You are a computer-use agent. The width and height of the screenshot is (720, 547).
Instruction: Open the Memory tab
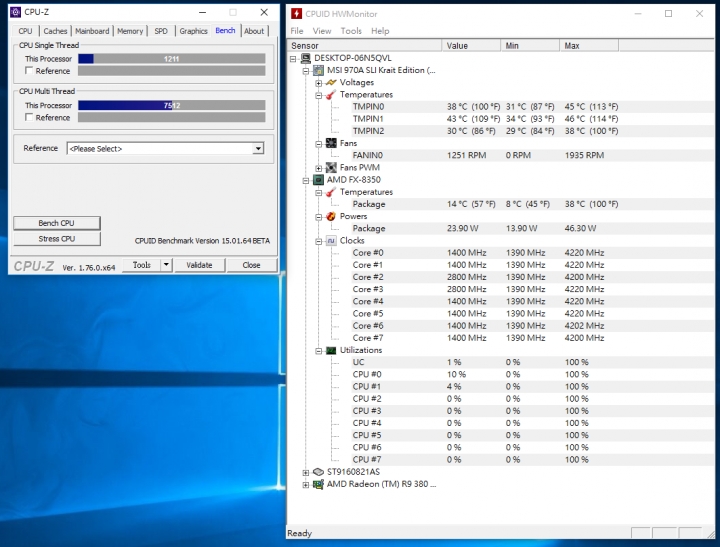[x=130, y=31]
